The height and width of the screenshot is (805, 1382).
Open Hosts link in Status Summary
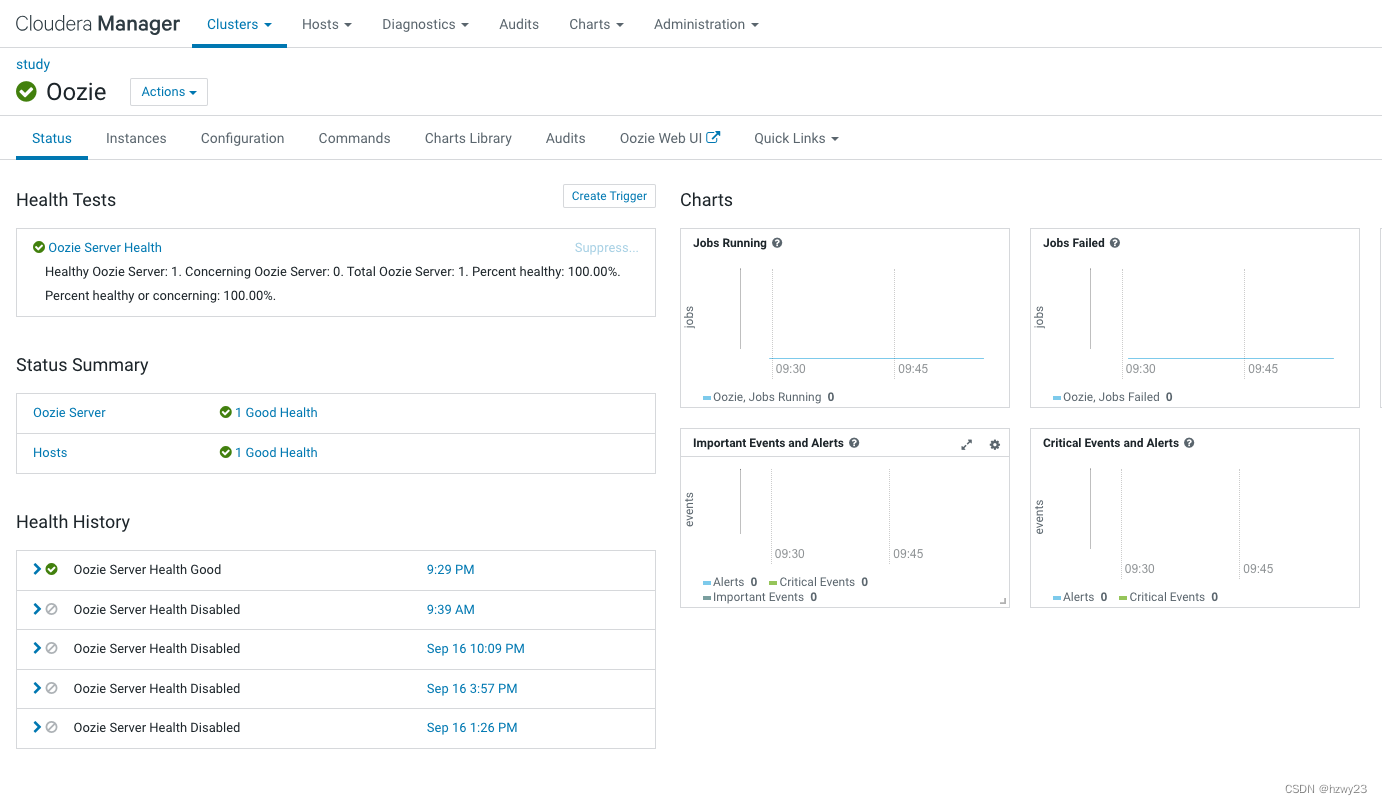50,452
